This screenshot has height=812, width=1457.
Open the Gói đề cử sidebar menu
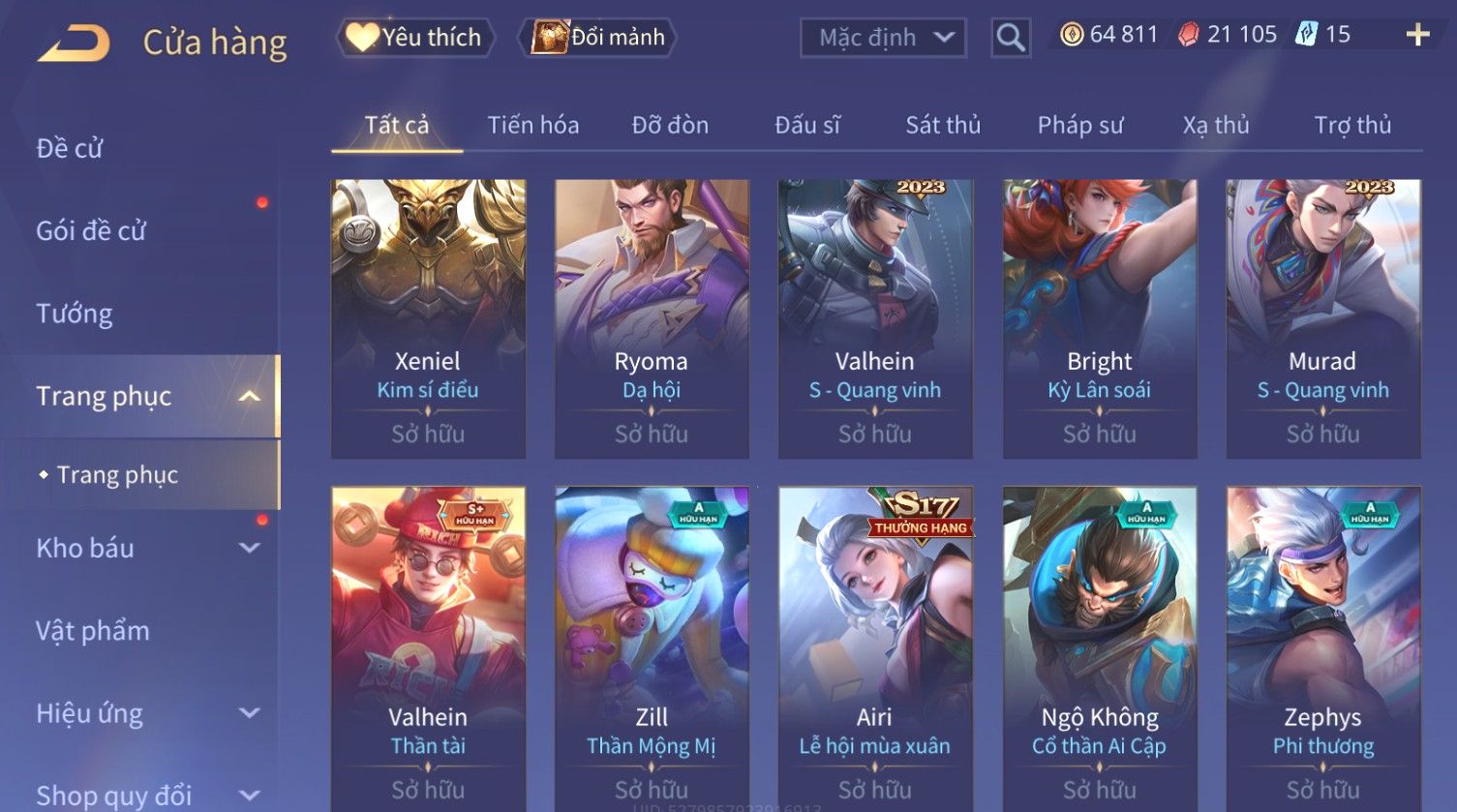[91, 230]
